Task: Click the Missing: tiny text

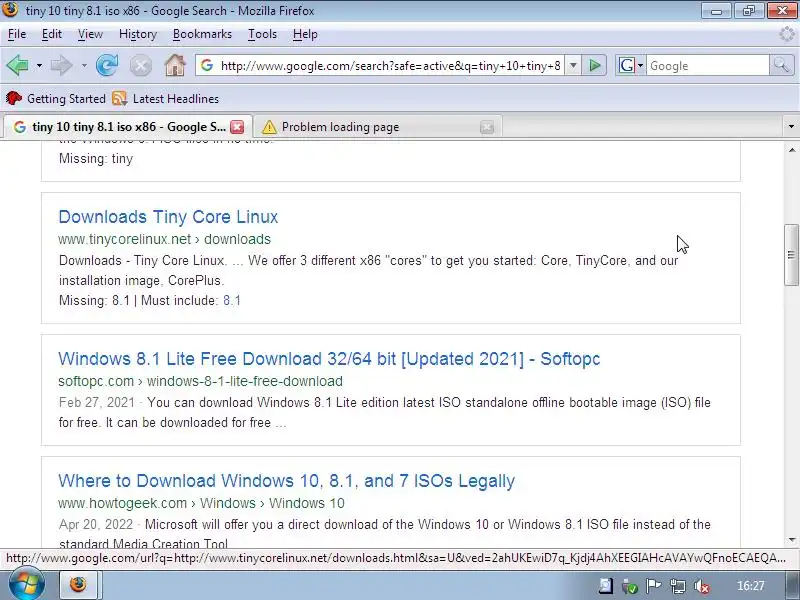Action: click(96, 159)
